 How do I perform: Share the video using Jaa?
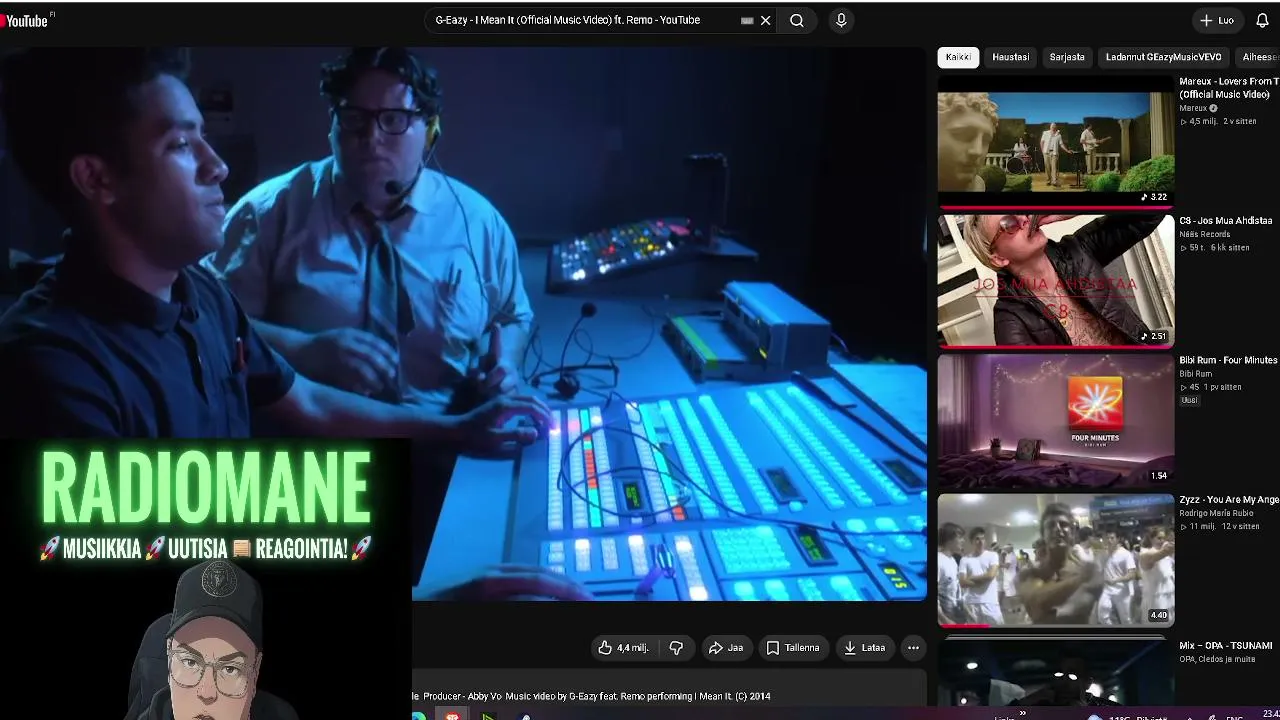tap(726, 648)
